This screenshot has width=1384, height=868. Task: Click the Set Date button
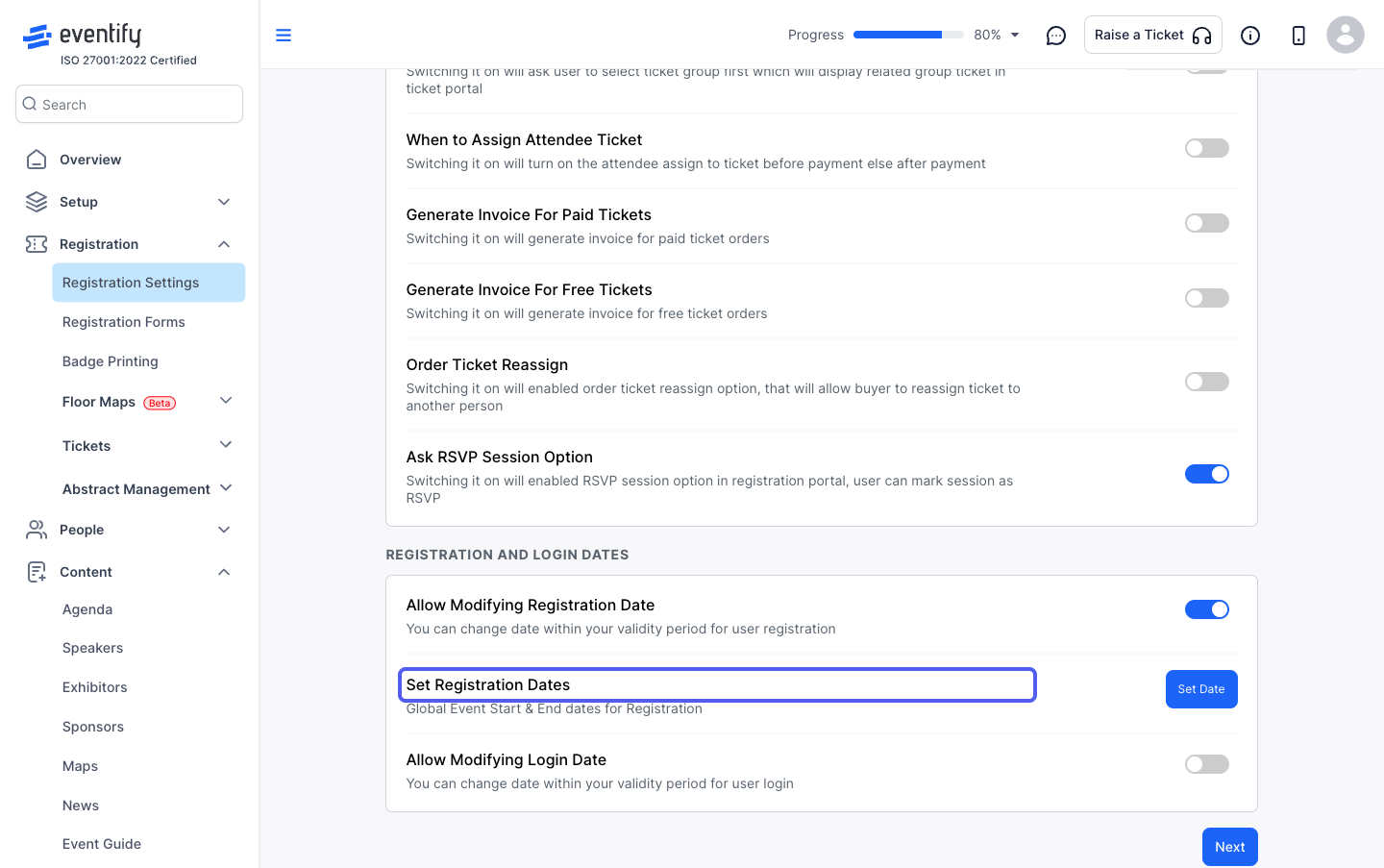tap(1201, 689)
